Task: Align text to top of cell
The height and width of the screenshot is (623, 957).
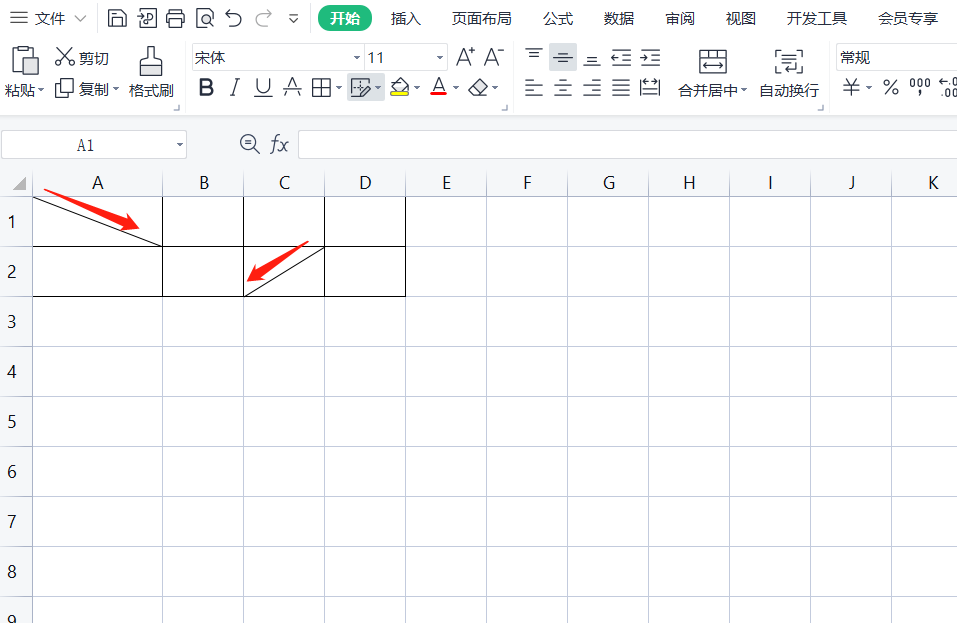Action: click(x=533, y=57)
